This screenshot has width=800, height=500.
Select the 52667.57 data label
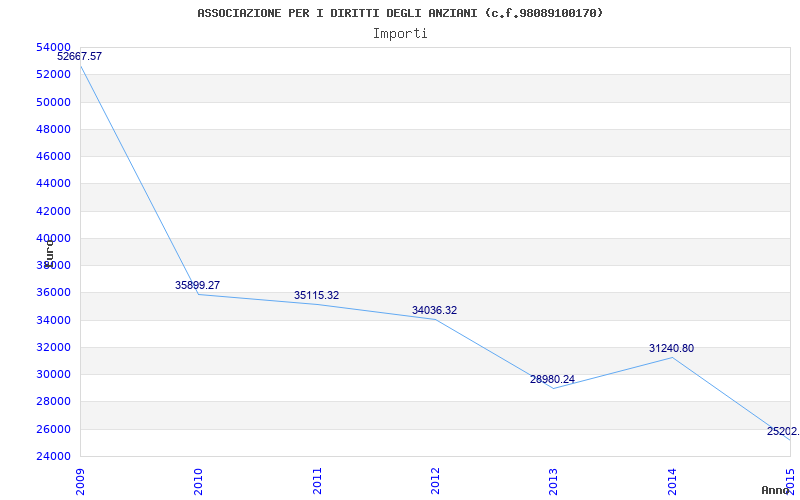pos(79,56)
